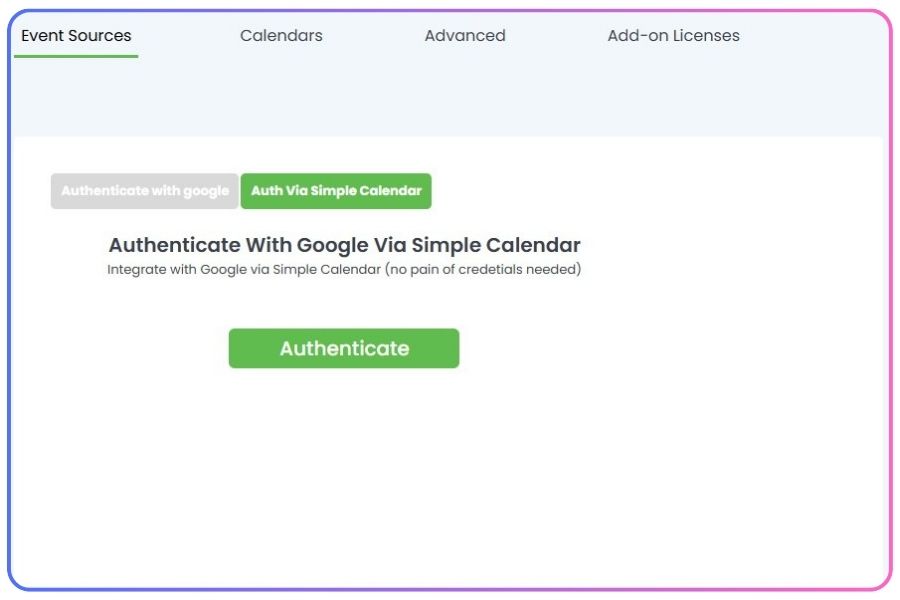Go to the Advanced tab
Image resolution: width=900 pixels, height=600 pixels.
click(x=465, y=36)
